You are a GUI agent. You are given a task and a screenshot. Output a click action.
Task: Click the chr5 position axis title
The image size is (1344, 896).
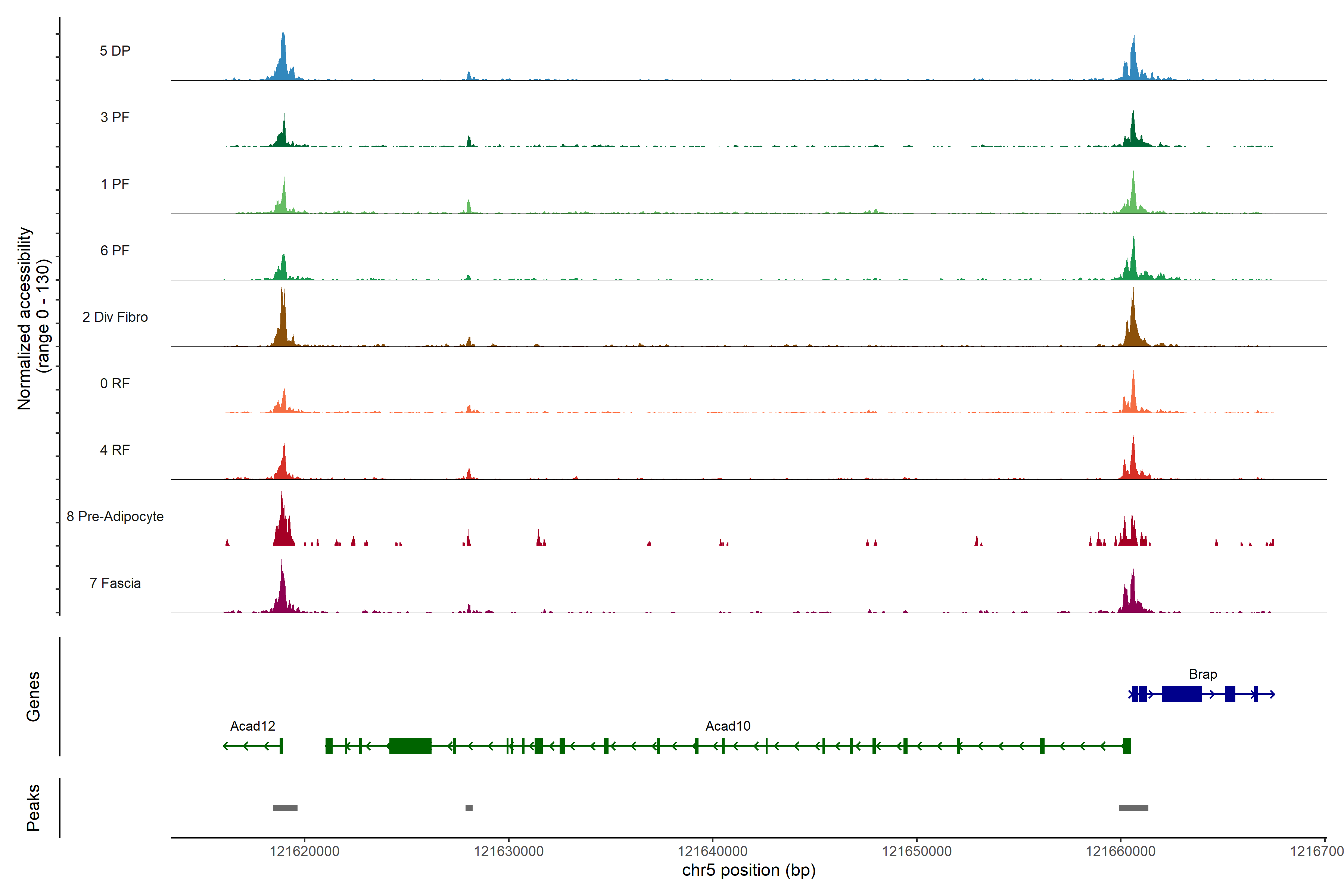coord(749,870)
